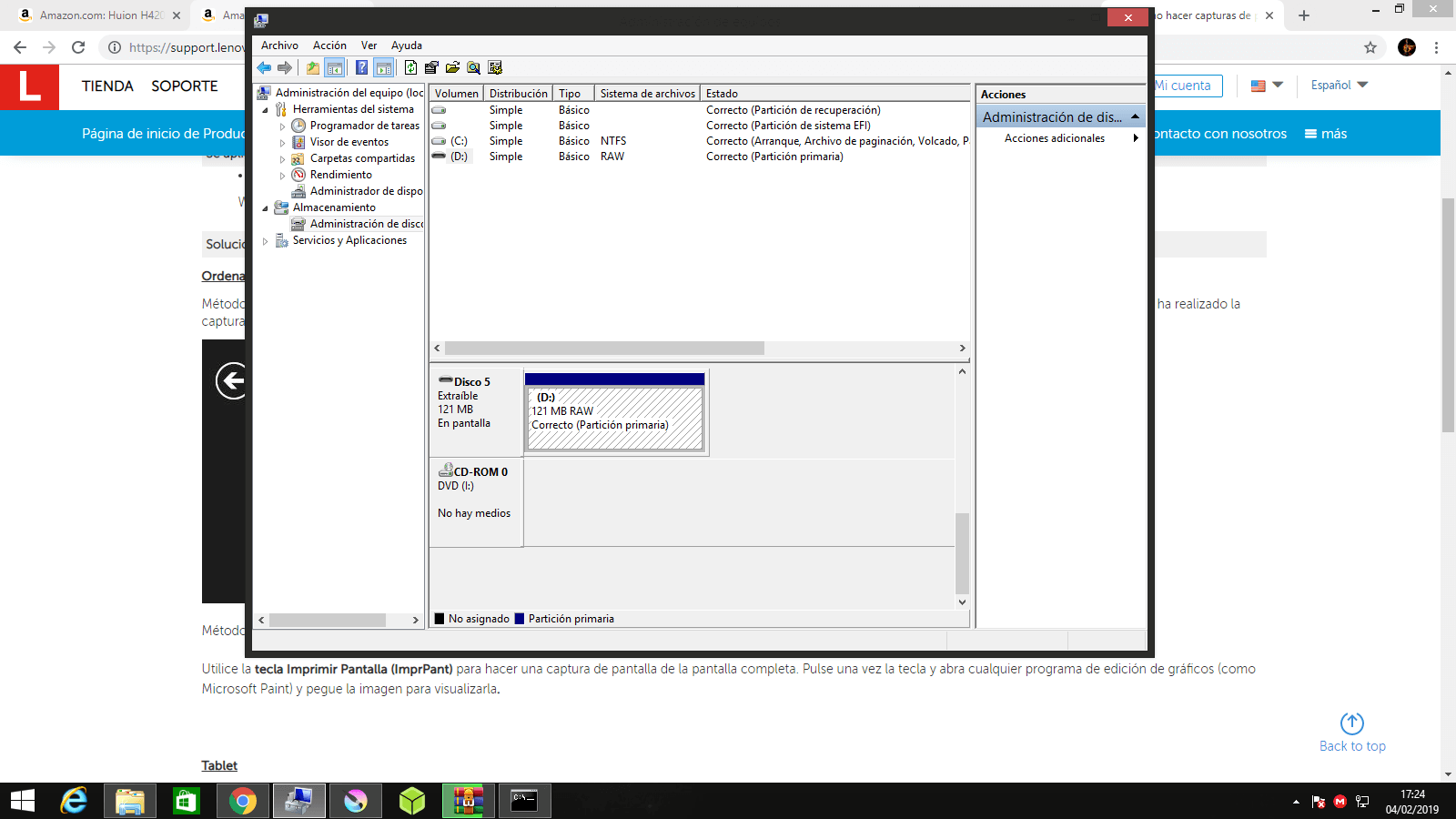
Task: Click the Up one level folder icon
Action: 313,67
